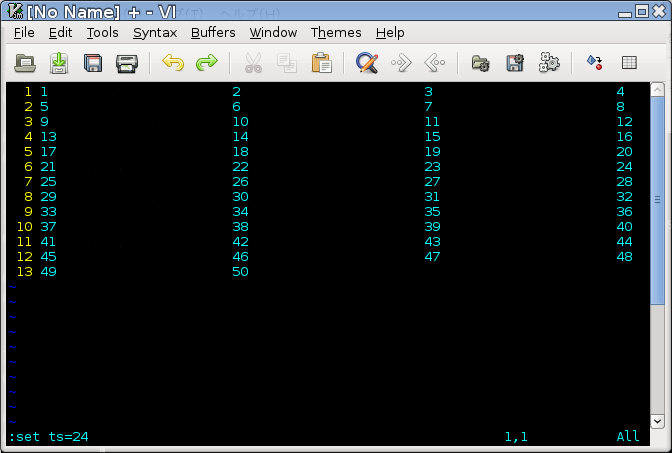The height and width of the screenshot is (453, 672).
Task: Place cursor on line 7 text 25
Action: (x=48, y=181)
